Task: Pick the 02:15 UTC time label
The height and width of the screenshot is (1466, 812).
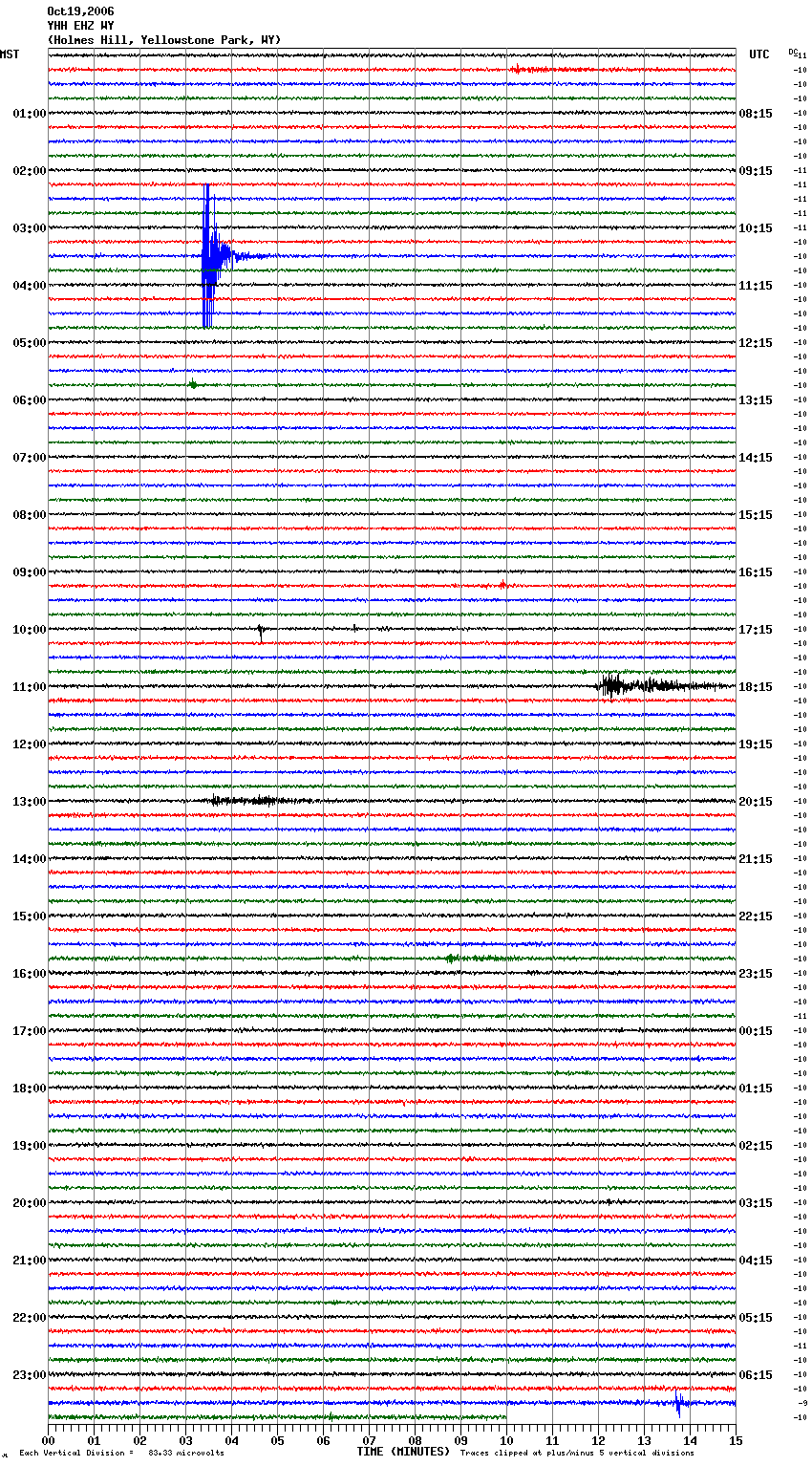Action: tap(756, 1146)
